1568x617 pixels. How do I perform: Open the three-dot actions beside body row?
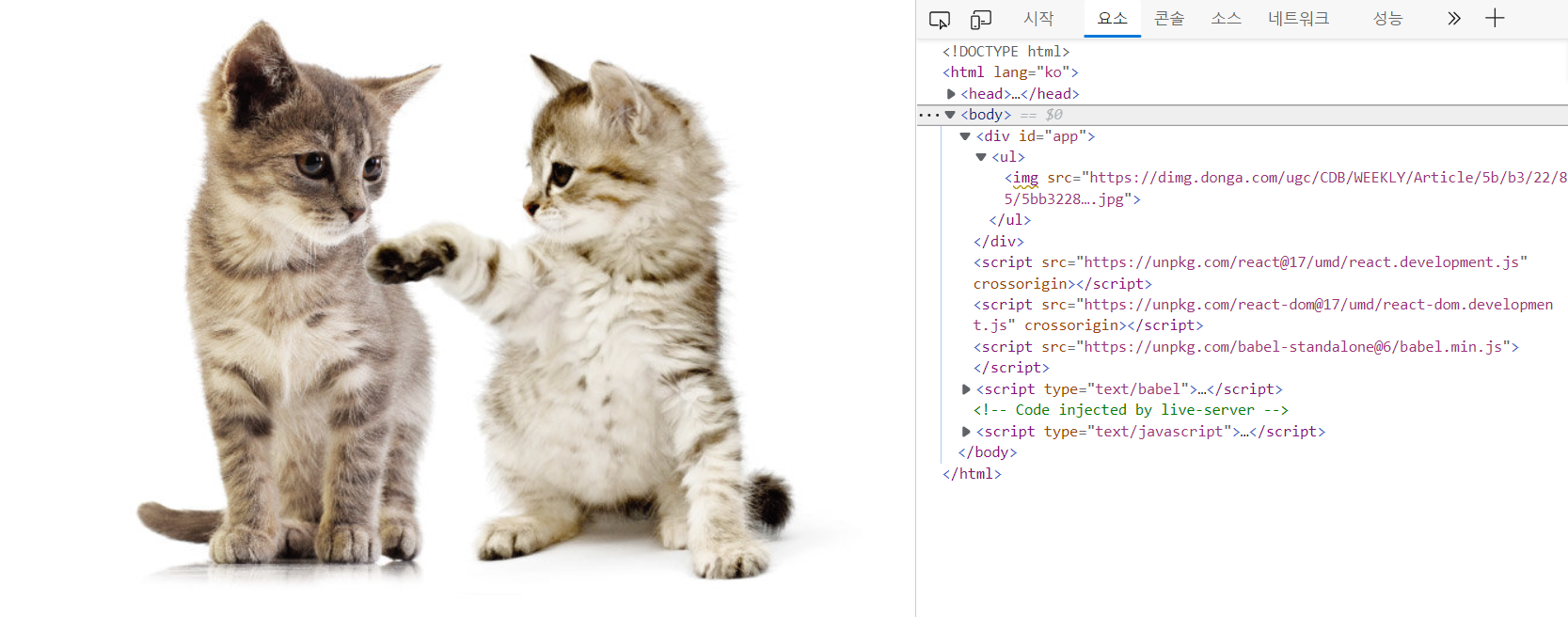[928, 115]
